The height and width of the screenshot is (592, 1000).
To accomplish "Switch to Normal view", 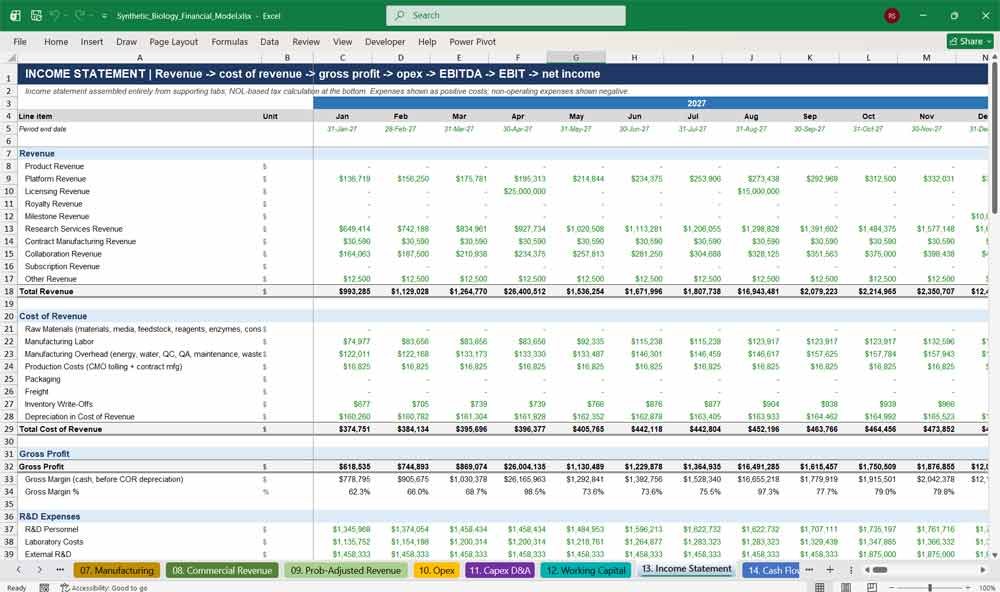I will coord(820,587).
